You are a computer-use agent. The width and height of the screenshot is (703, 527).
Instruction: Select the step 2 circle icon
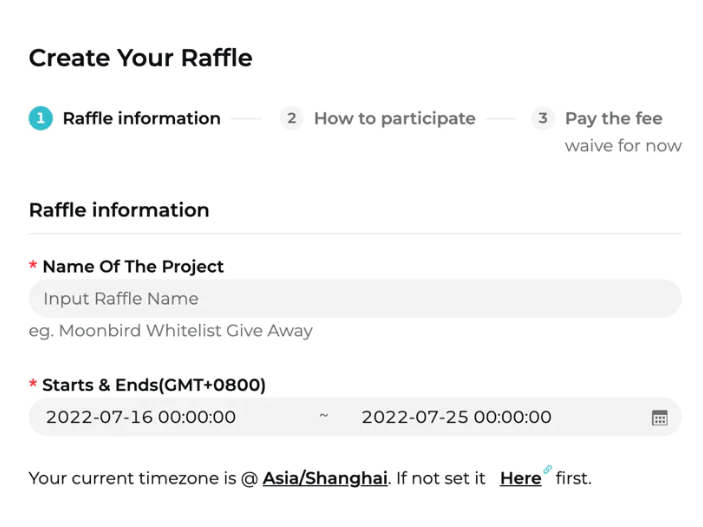pyautogui.click(x=292, y=118)
